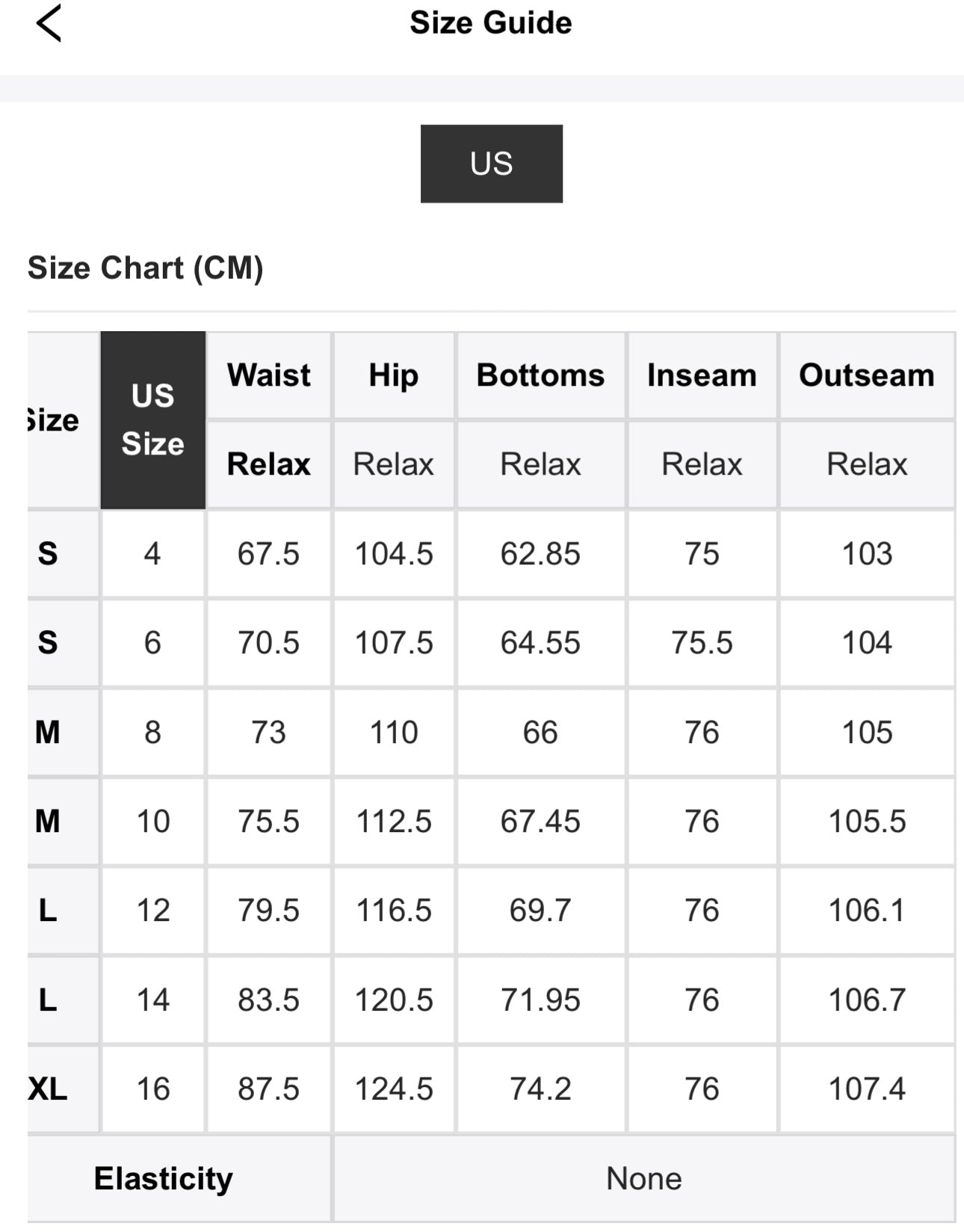The height and width of the screenshot is (1232, 964).
Task: Select the US size 16 cell
Action: tap(152, 1088)
